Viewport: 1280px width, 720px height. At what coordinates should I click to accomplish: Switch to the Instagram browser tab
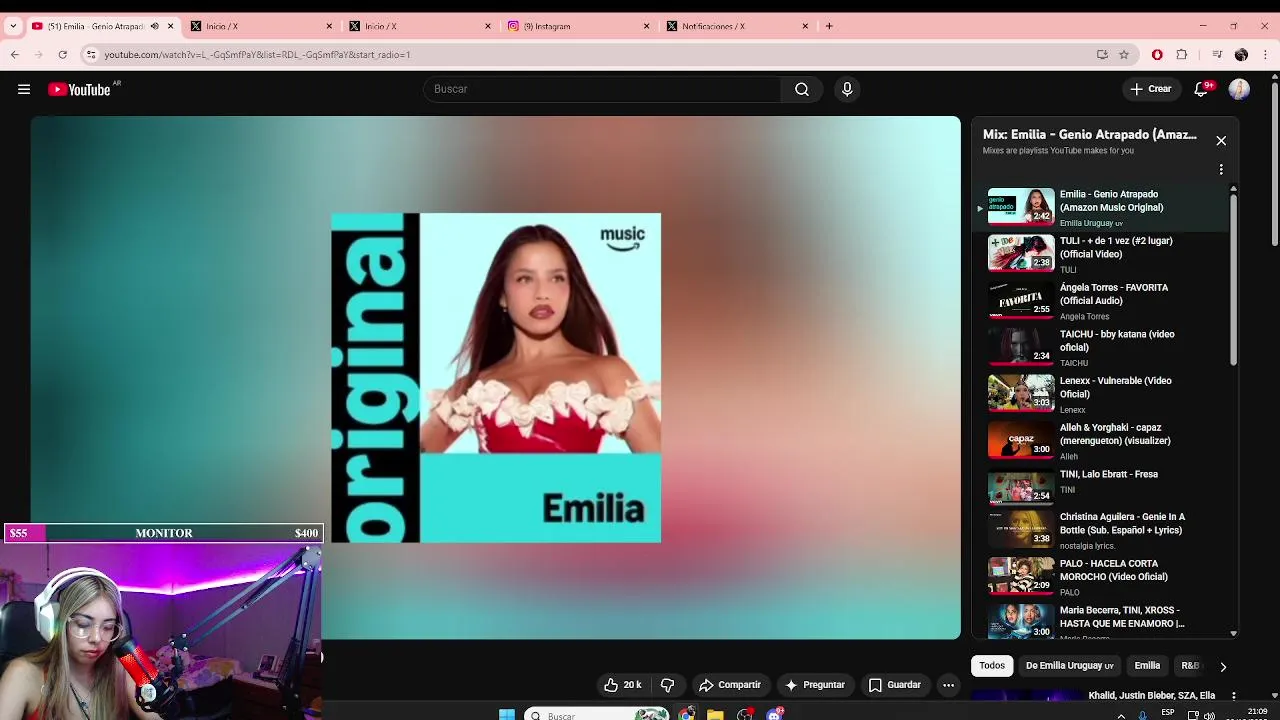(577, 26)
